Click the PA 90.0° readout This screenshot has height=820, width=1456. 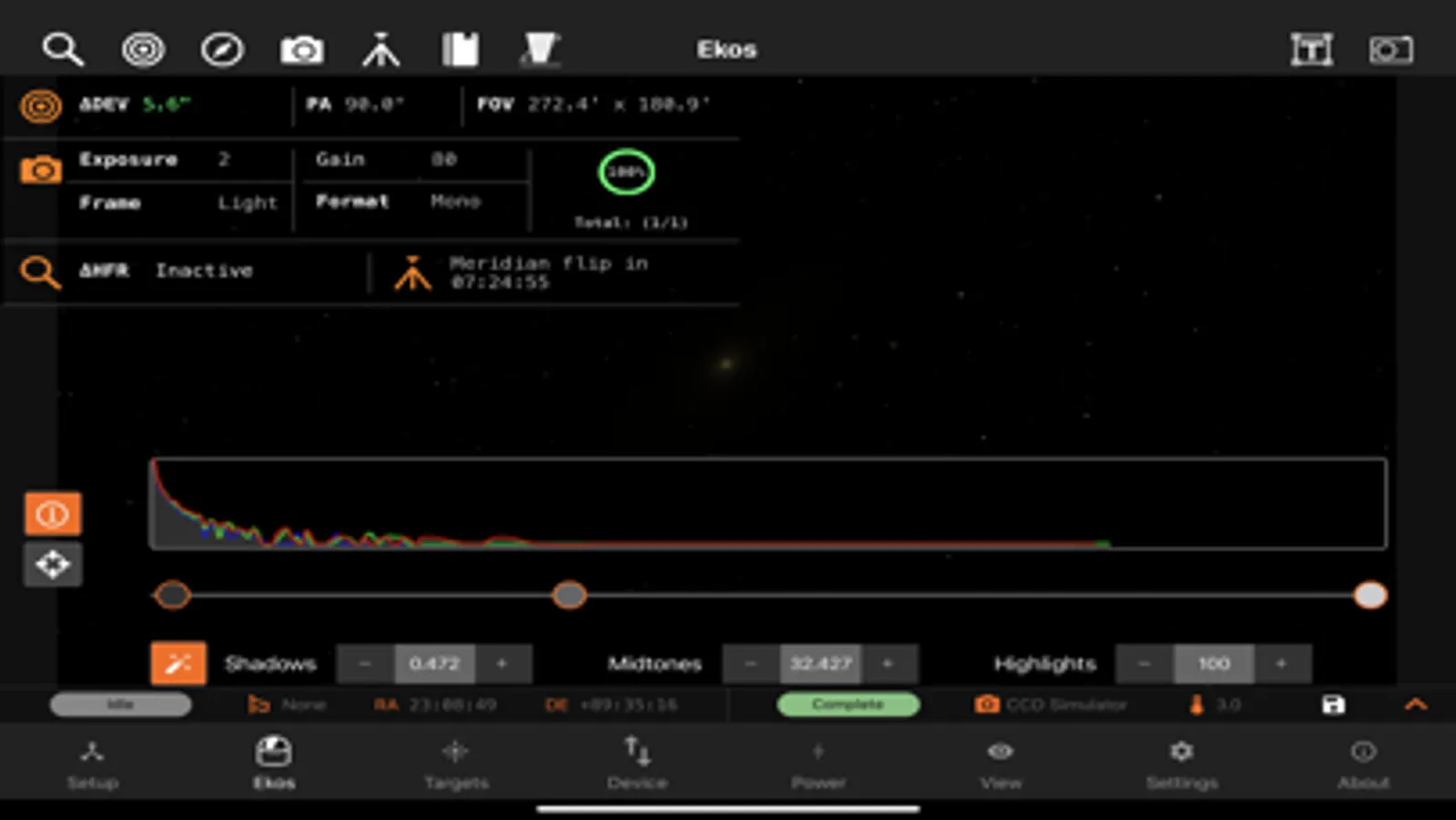(355, 105)
